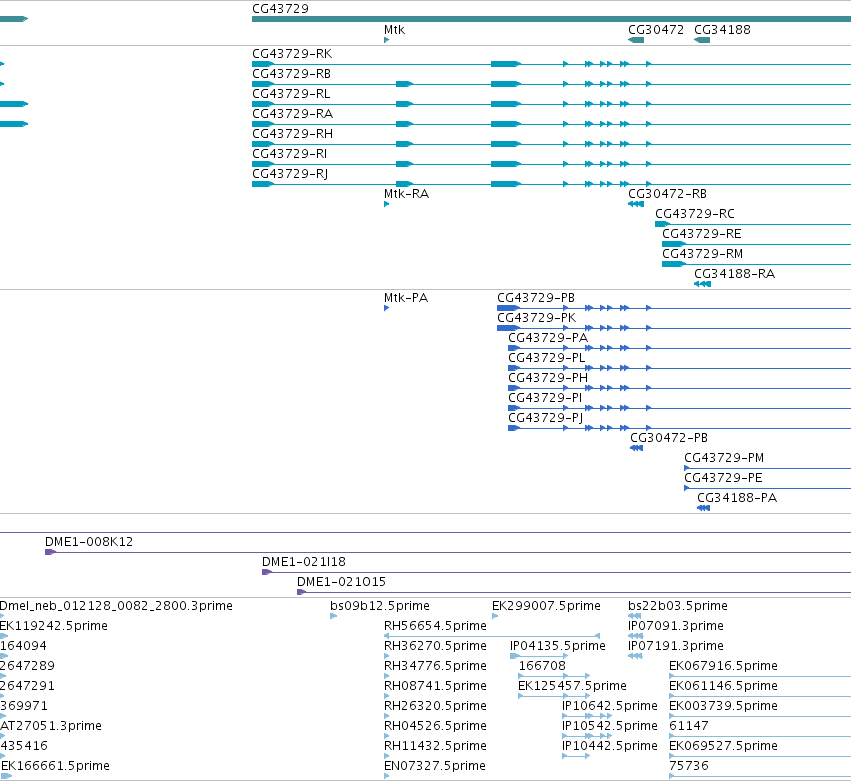The image size is (851, 781).
Task: Select transcript CG43729-RC
Action: coord(695,214)
